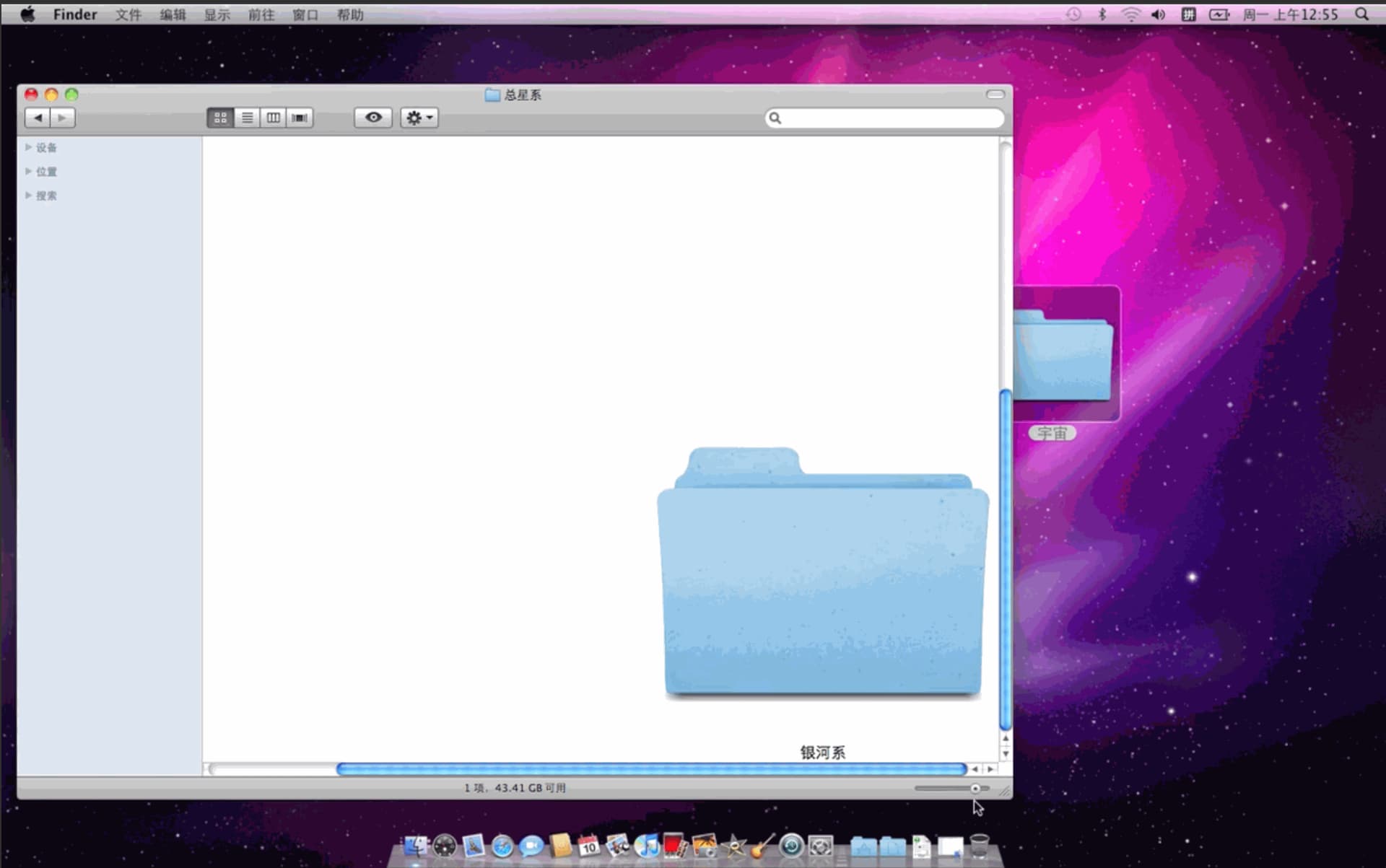Switch Finder to list view
The height and width of the screenshot is (868, 1386).
click(x=247, y=118)
